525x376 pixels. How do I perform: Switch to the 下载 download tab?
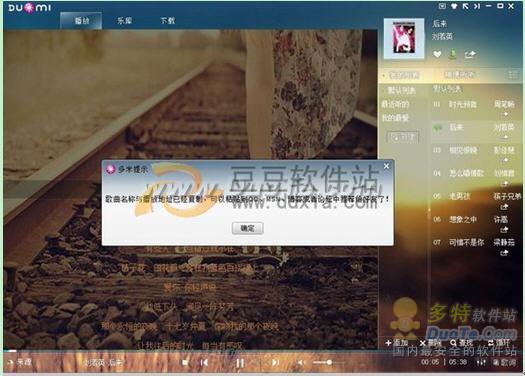click(167, 20)
